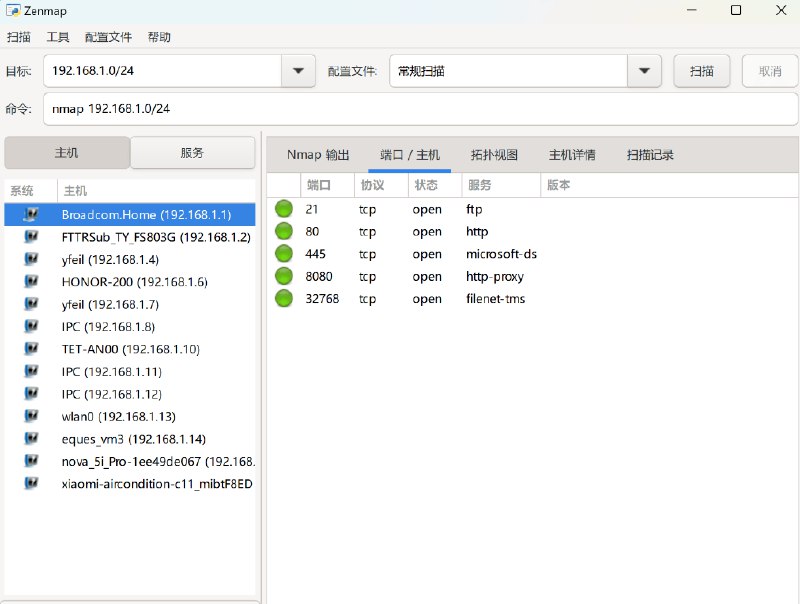This screenshot has height=604, width=800.
Task: Open the 配置文件 profile dropdown
Action: tap(645, 71)
